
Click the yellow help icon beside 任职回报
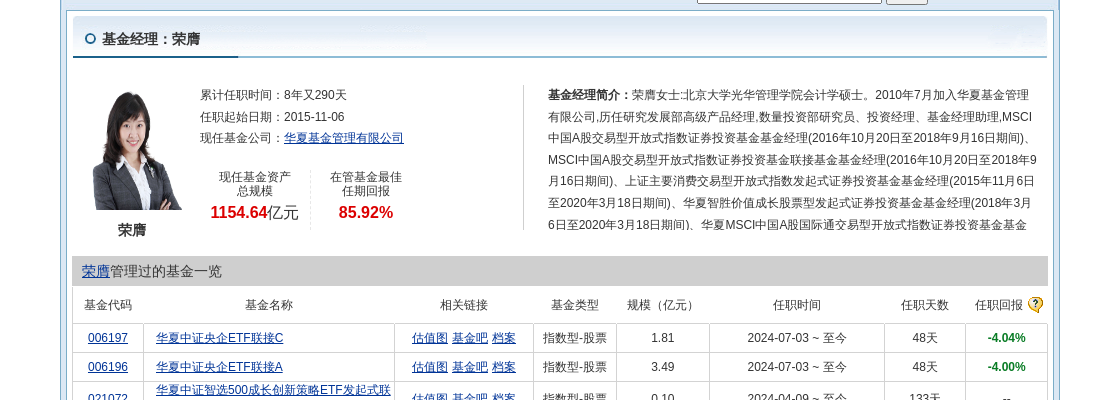[x=1035, y=305]
